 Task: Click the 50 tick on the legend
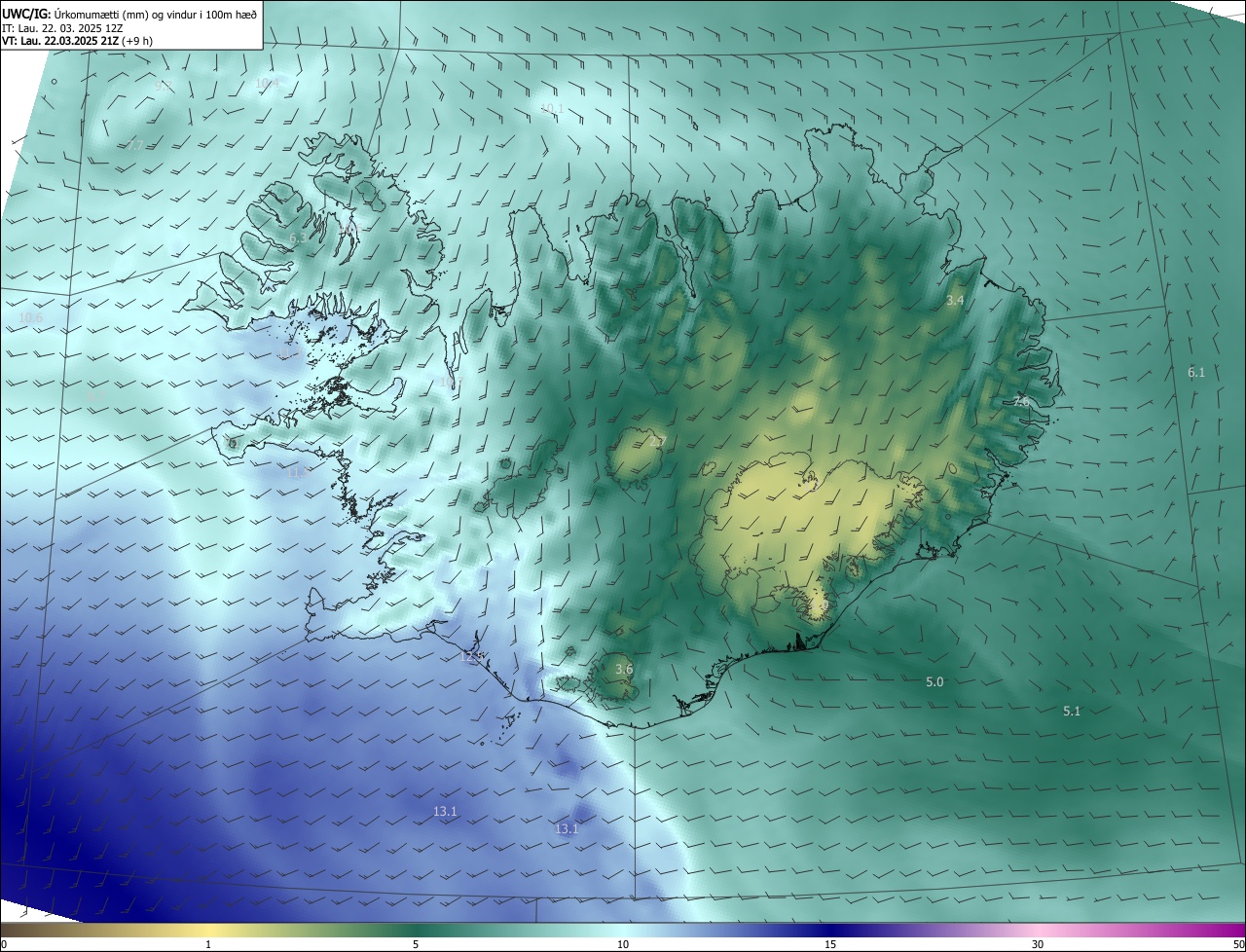pyautogui.click(x=1238, y=944)
